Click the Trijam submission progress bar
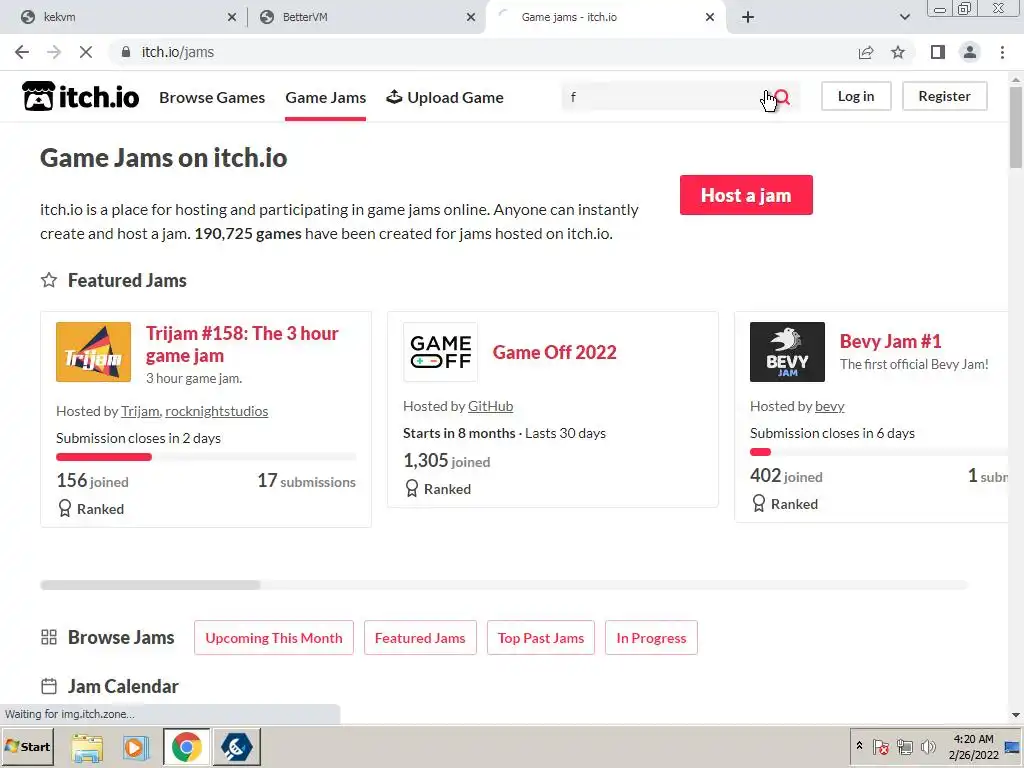The height and width of the screenshot is (768, 1024). (x=206, y=457)
